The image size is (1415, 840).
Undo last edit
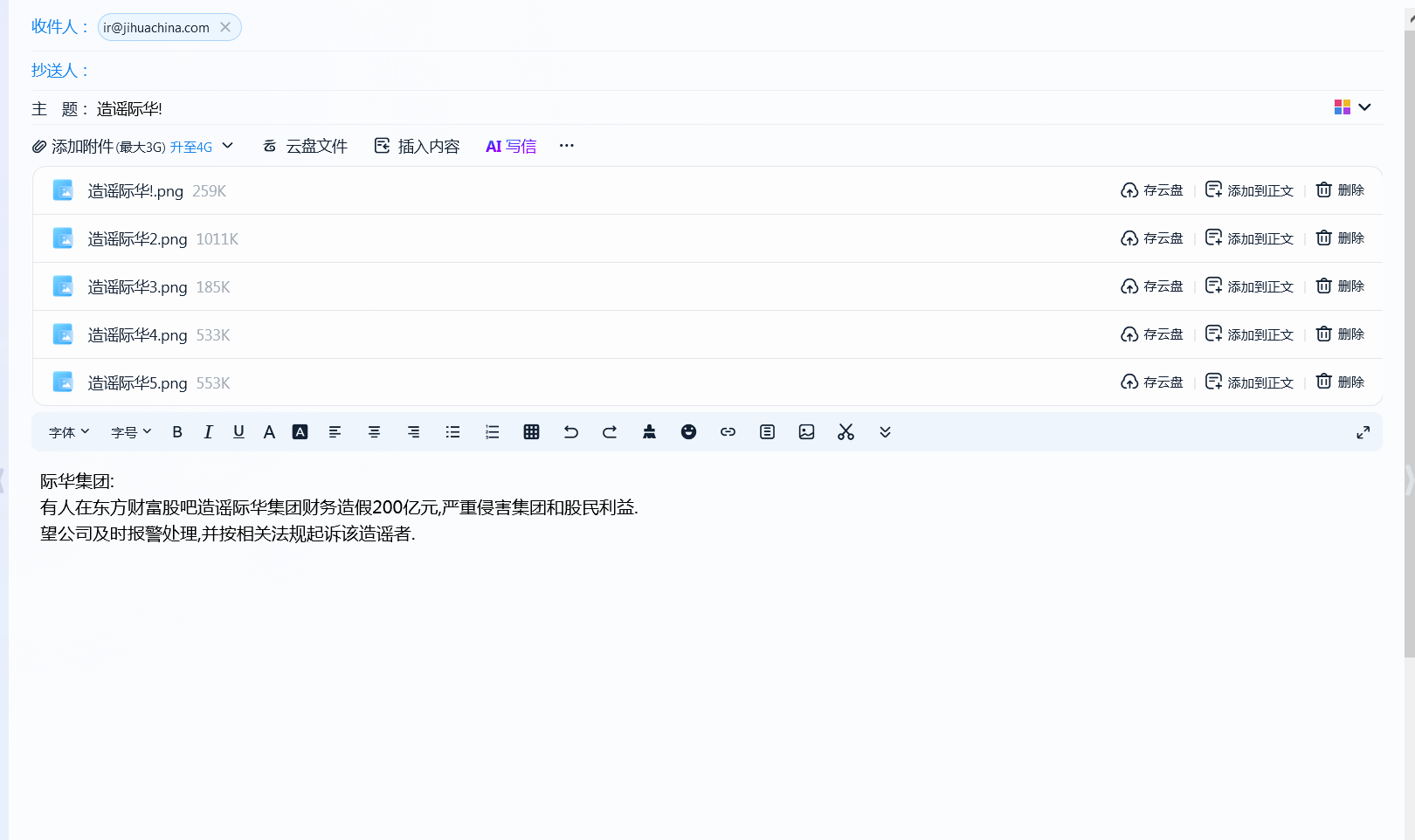click(570, 432)
